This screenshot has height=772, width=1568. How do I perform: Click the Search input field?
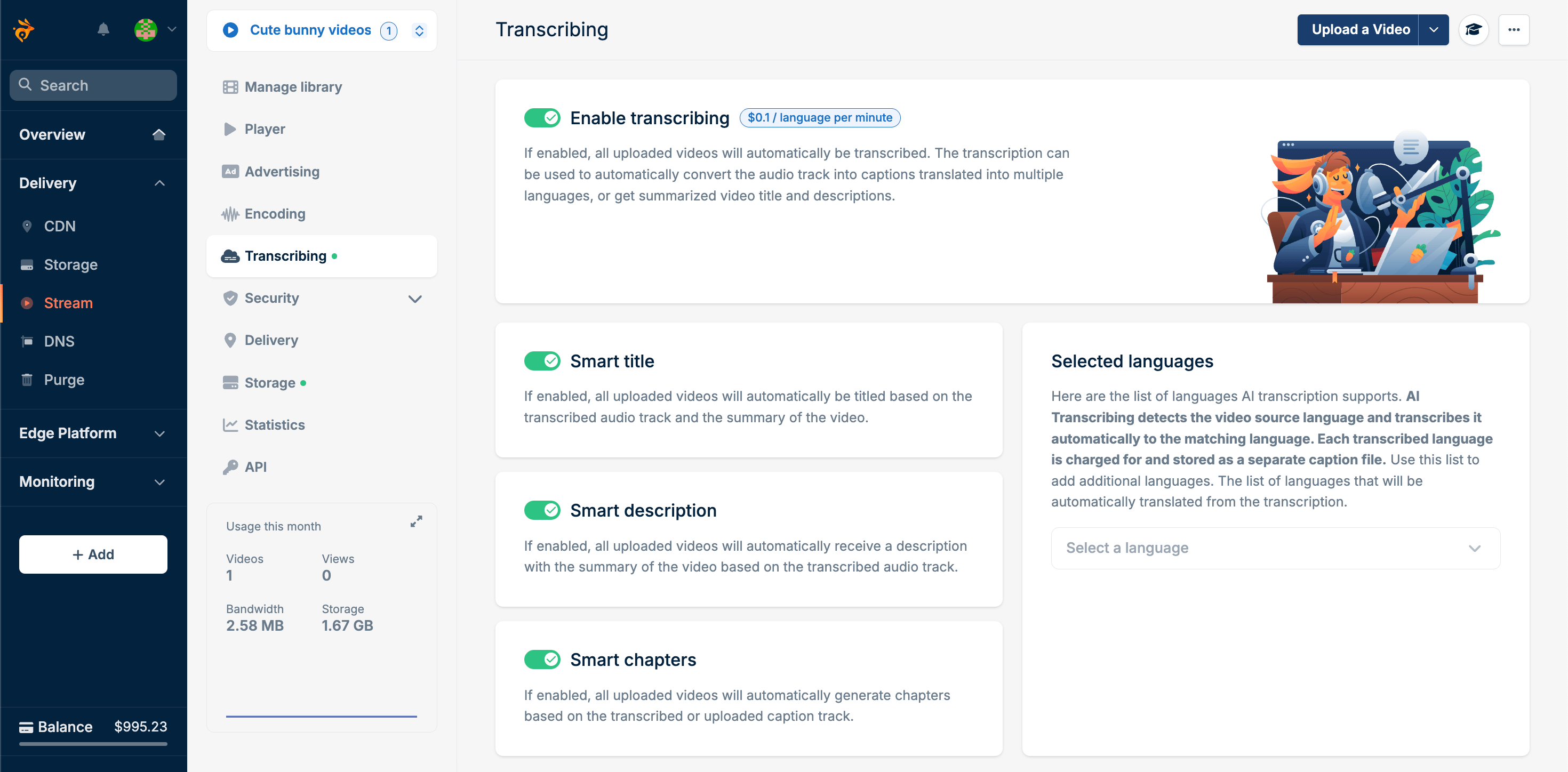93,85
